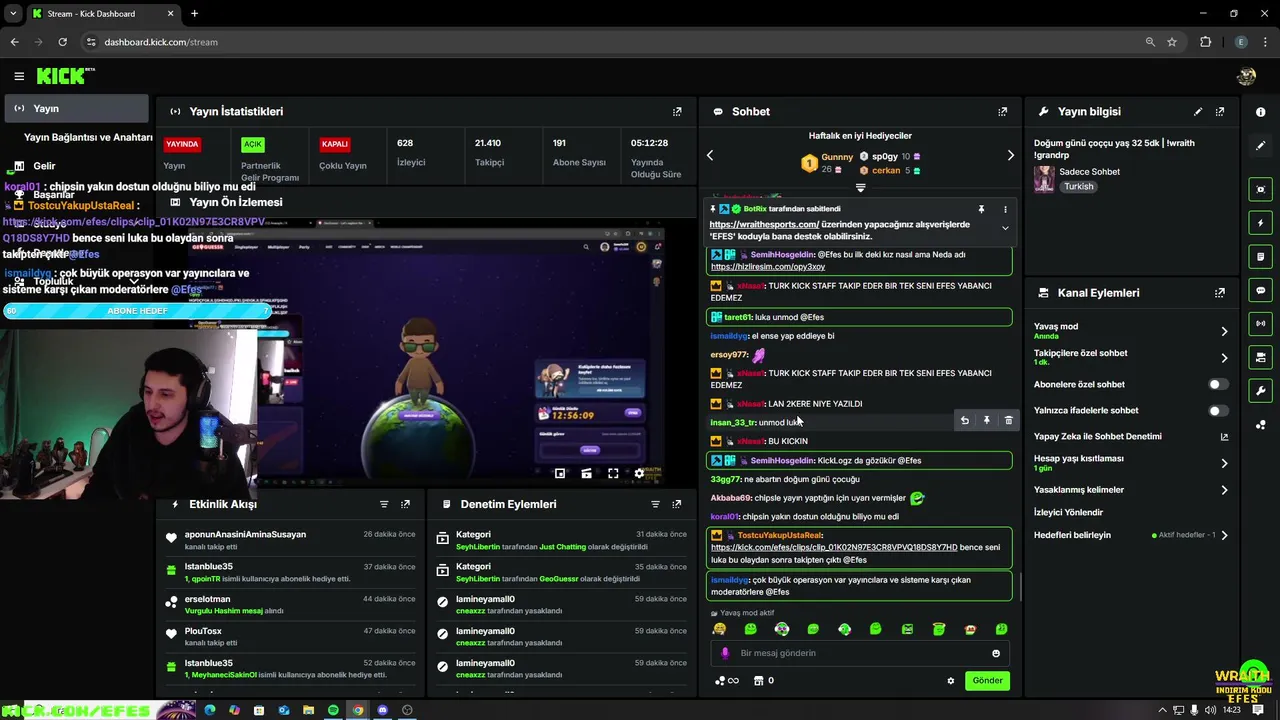Open Discord from the taskbar

[x=382, y=710]
